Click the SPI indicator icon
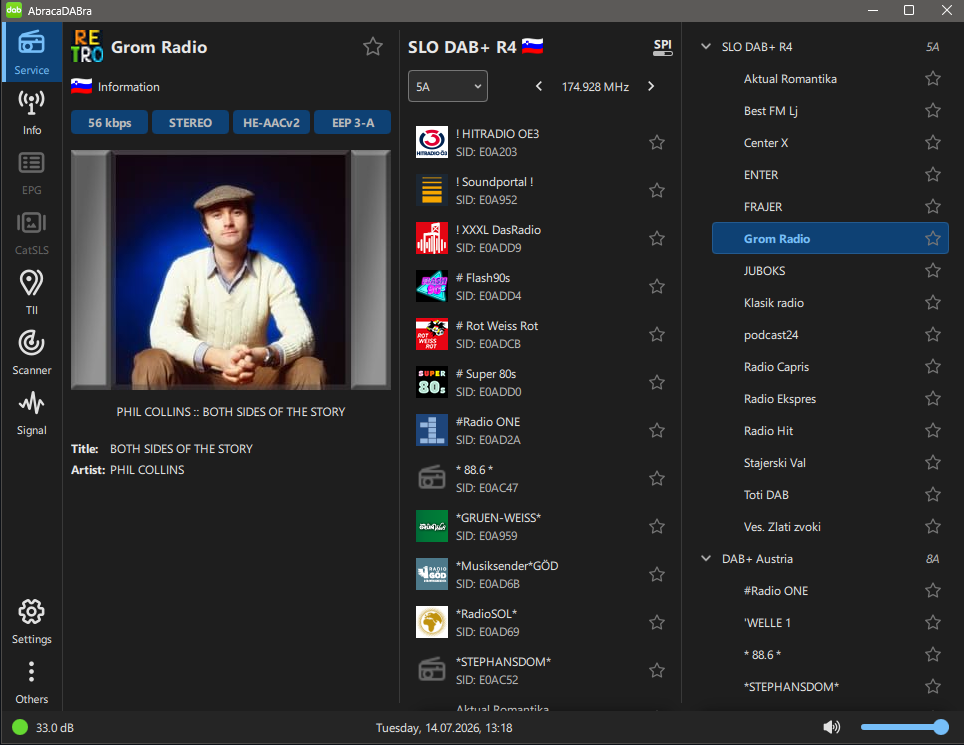Image resolution: width=964 pixels, height=745 pixels. pos(662,47)
